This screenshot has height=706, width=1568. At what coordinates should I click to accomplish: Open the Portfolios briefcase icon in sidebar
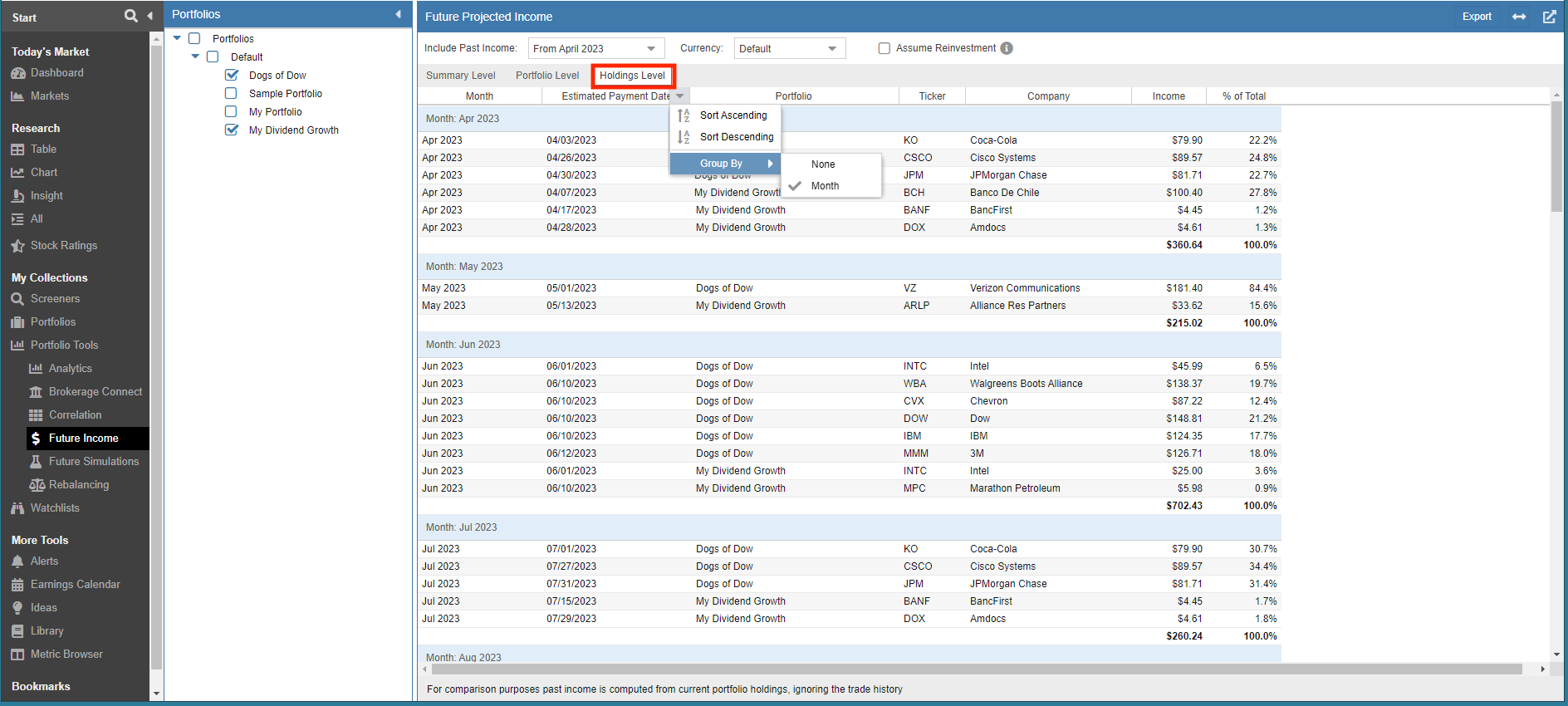[x=17, y=322]
